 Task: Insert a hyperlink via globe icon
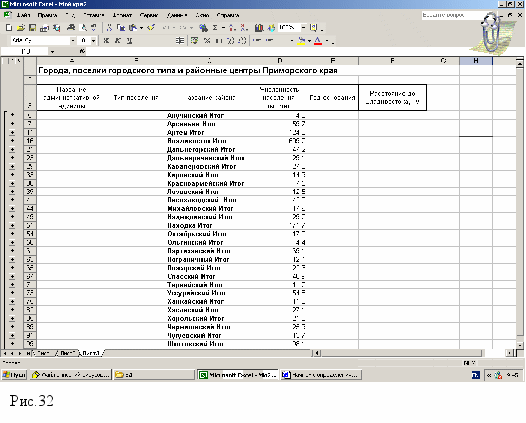pyautogui.click(x=203, y=28)
